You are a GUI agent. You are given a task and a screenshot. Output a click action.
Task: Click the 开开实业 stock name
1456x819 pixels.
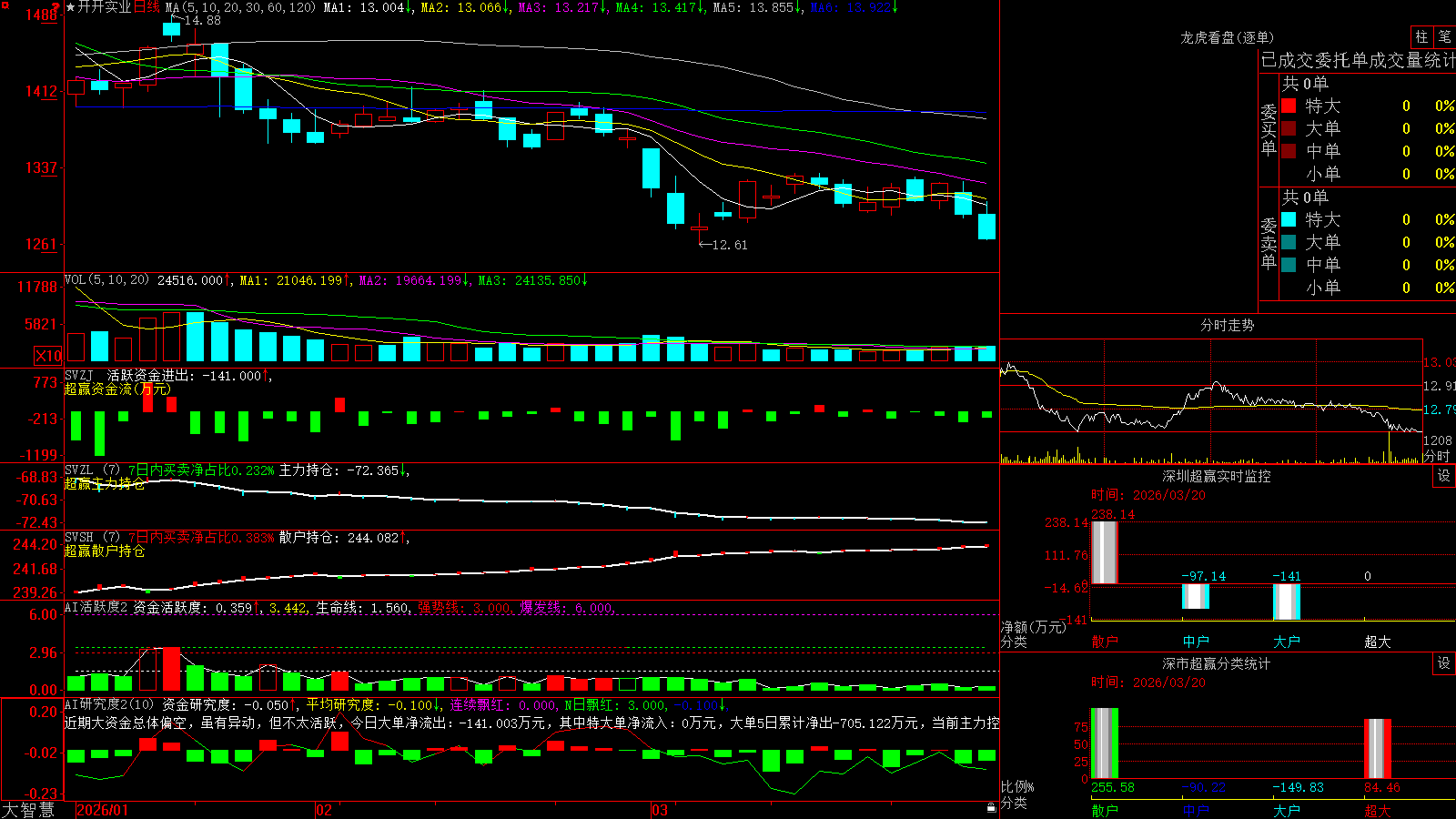pos(105,7)
